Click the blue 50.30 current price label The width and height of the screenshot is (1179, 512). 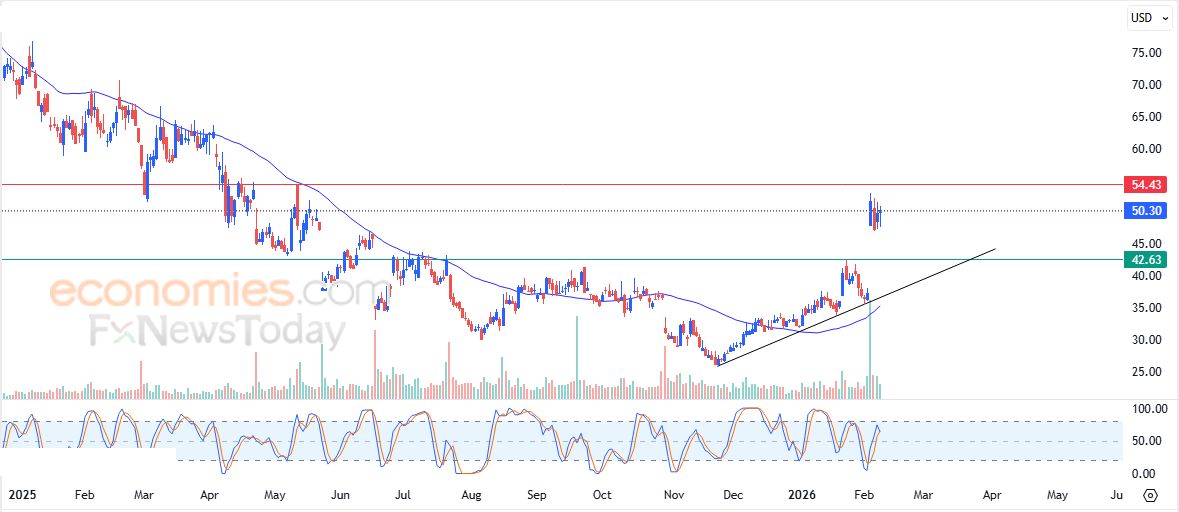[1147, 211]
